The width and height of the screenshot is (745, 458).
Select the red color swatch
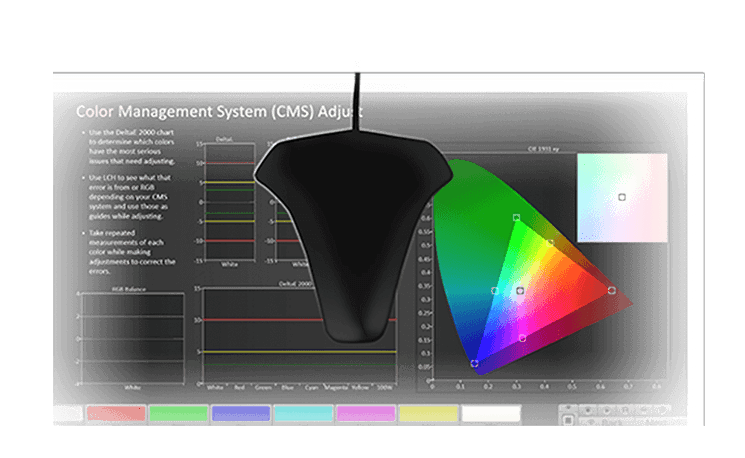pos(116,414)
